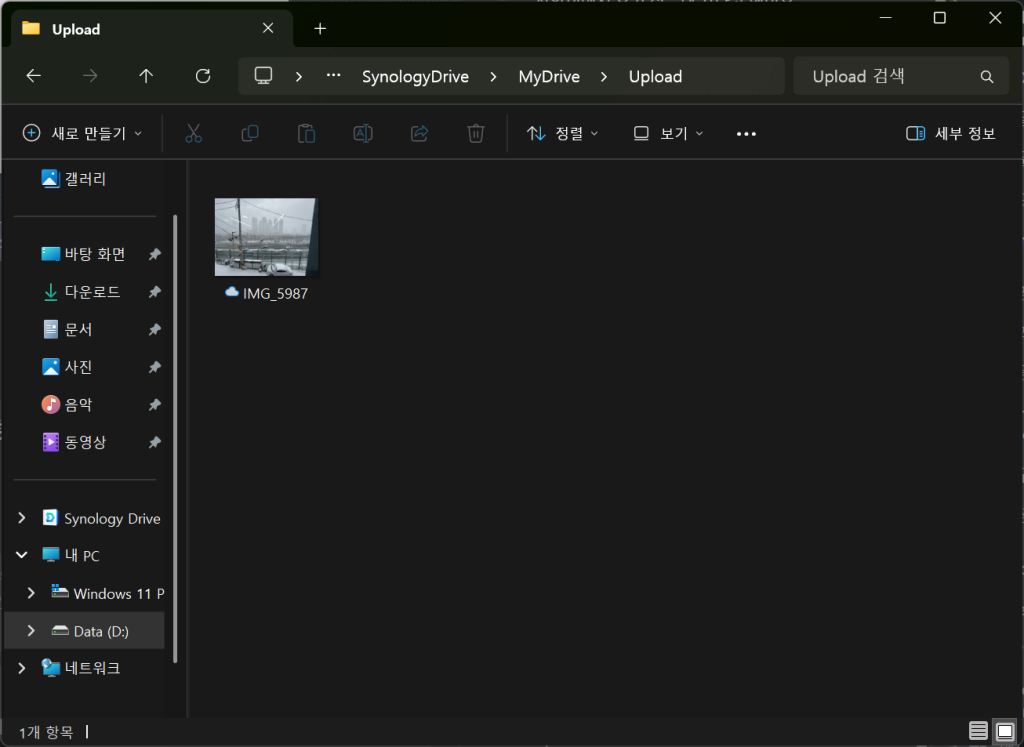
Task: Open the 보기 view dropdown
Action: (x=669, y=134)
